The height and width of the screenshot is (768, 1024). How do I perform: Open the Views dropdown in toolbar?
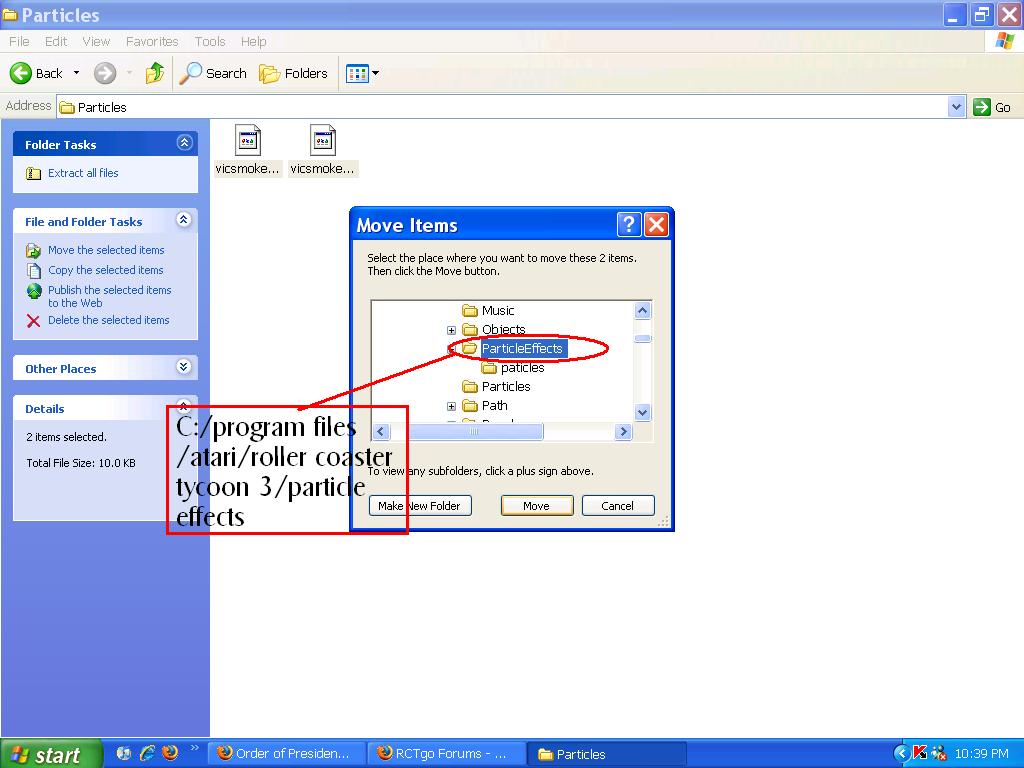pyautogui.click(x=362, y=73)
